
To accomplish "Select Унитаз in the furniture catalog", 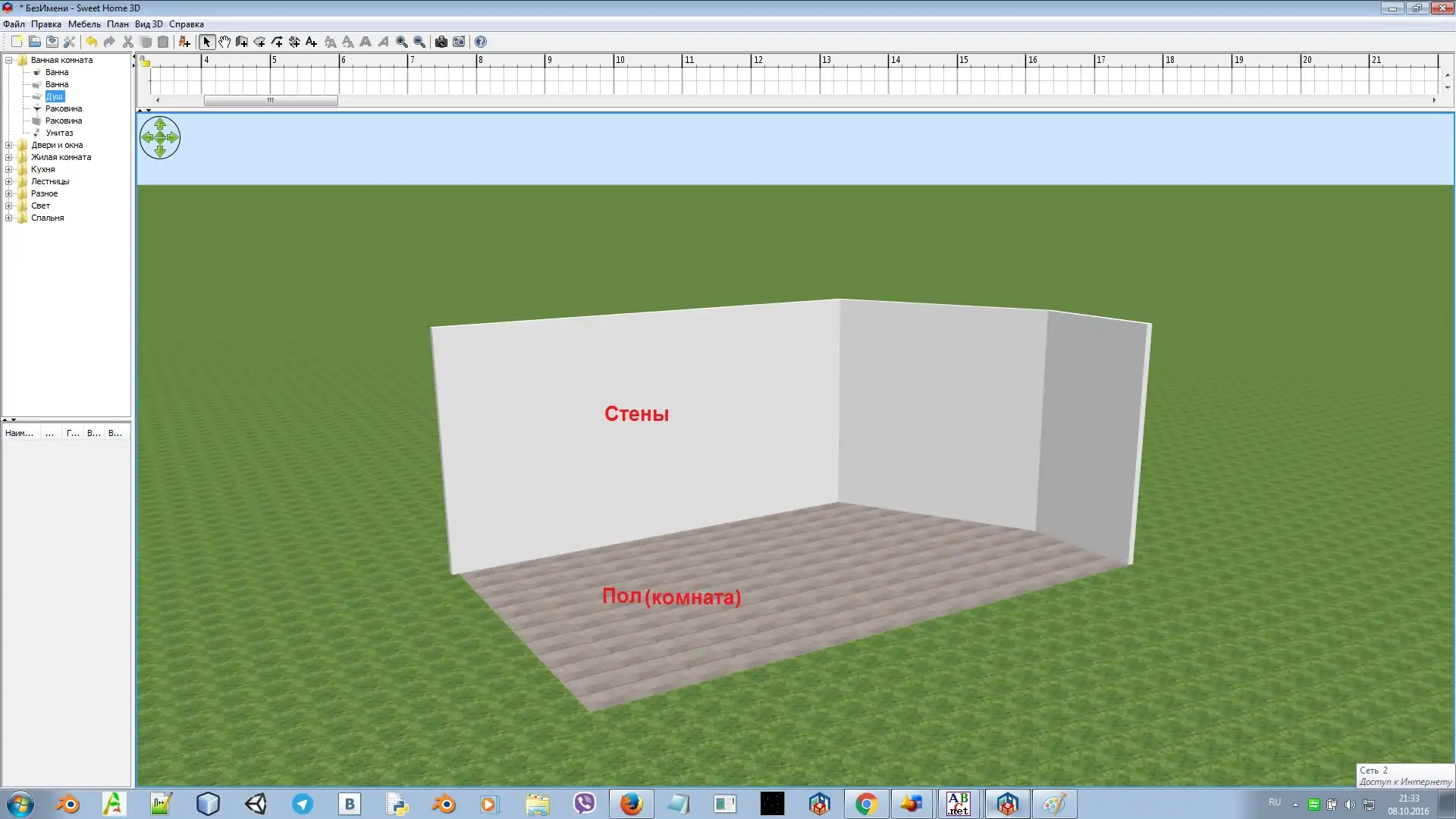I will click(59, 133).
